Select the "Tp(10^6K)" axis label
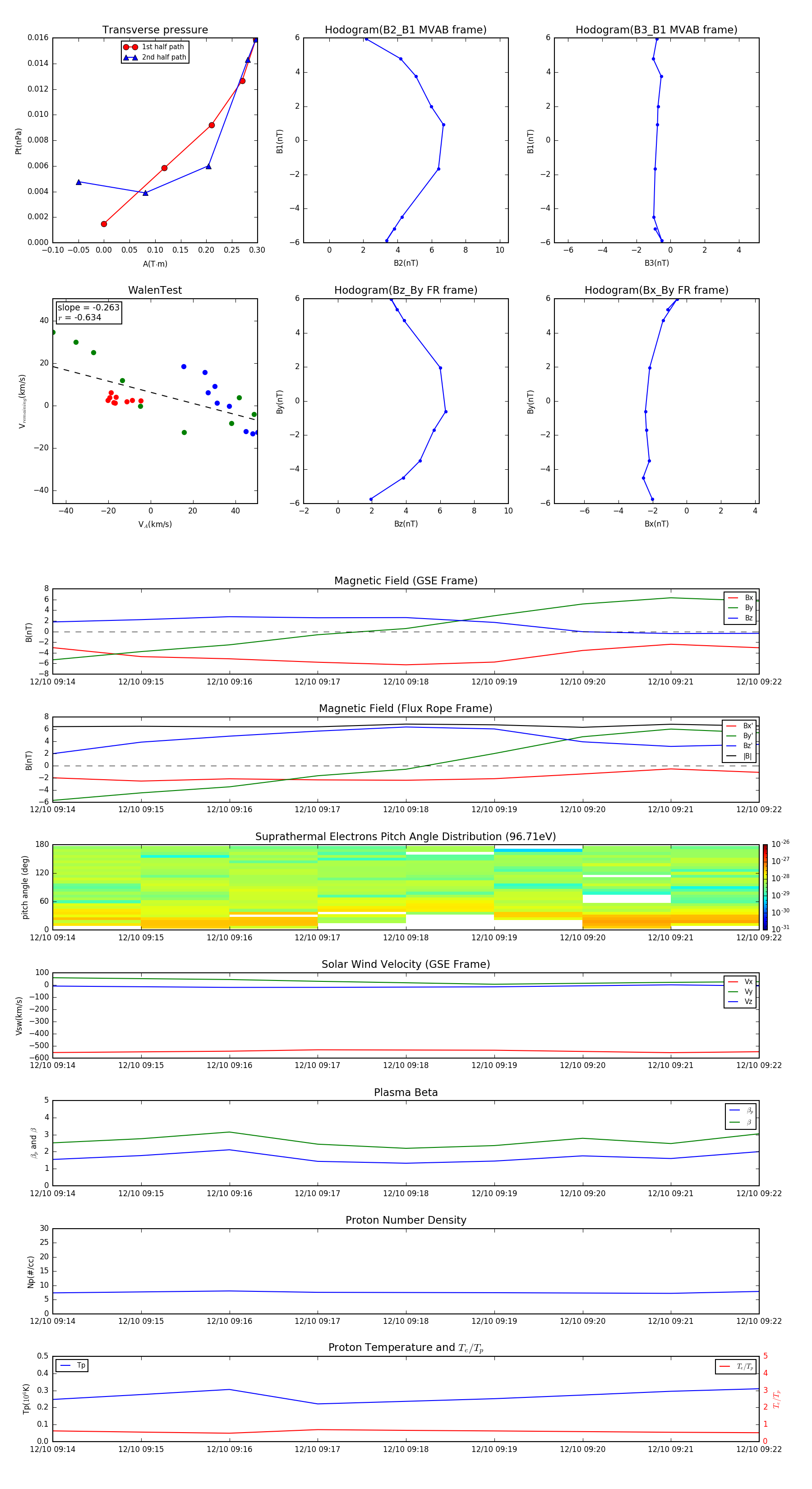This screenshot has height=1489, width=812. pos(26,1399)
